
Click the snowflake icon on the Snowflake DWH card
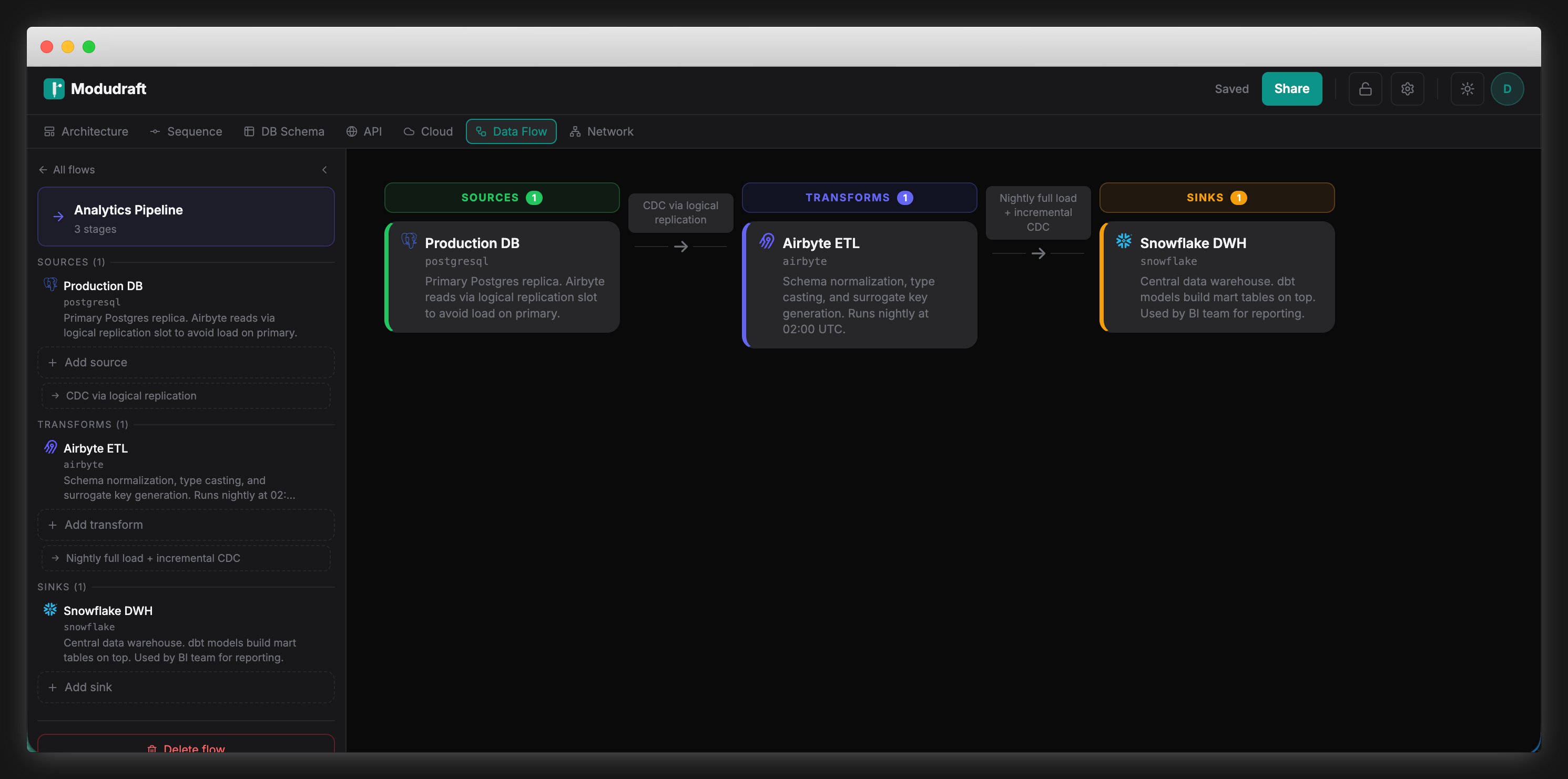tap(1124, 241)
